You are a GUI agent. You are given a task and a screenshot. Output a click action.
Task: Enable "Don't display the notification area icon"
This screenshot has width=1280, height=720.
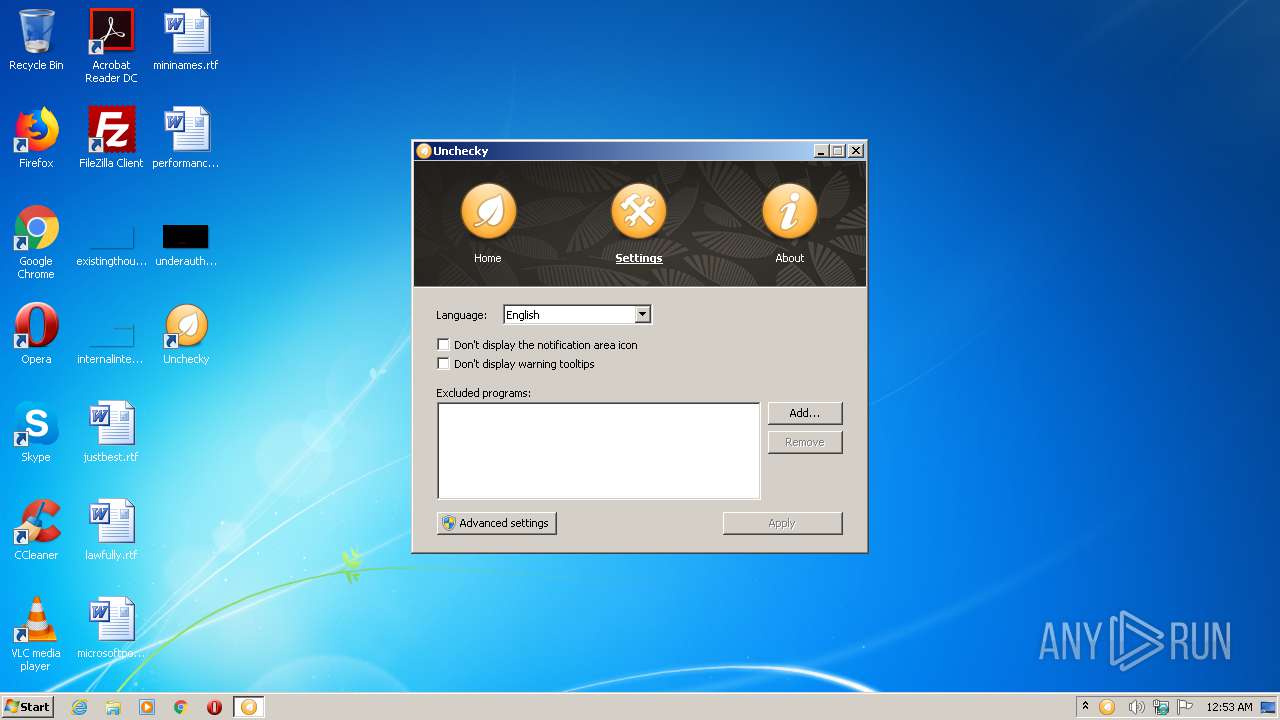(444, 345)
